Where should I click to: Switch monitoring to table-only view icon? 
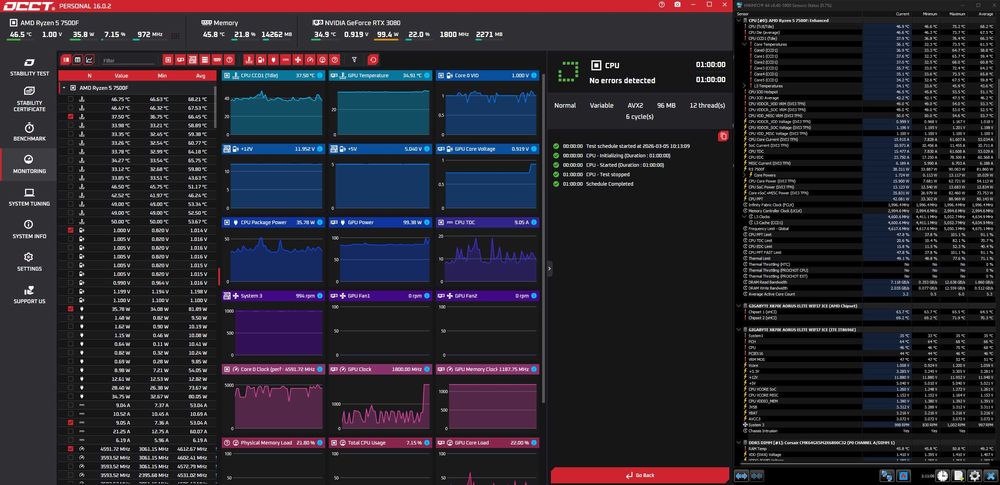[78, 59]
